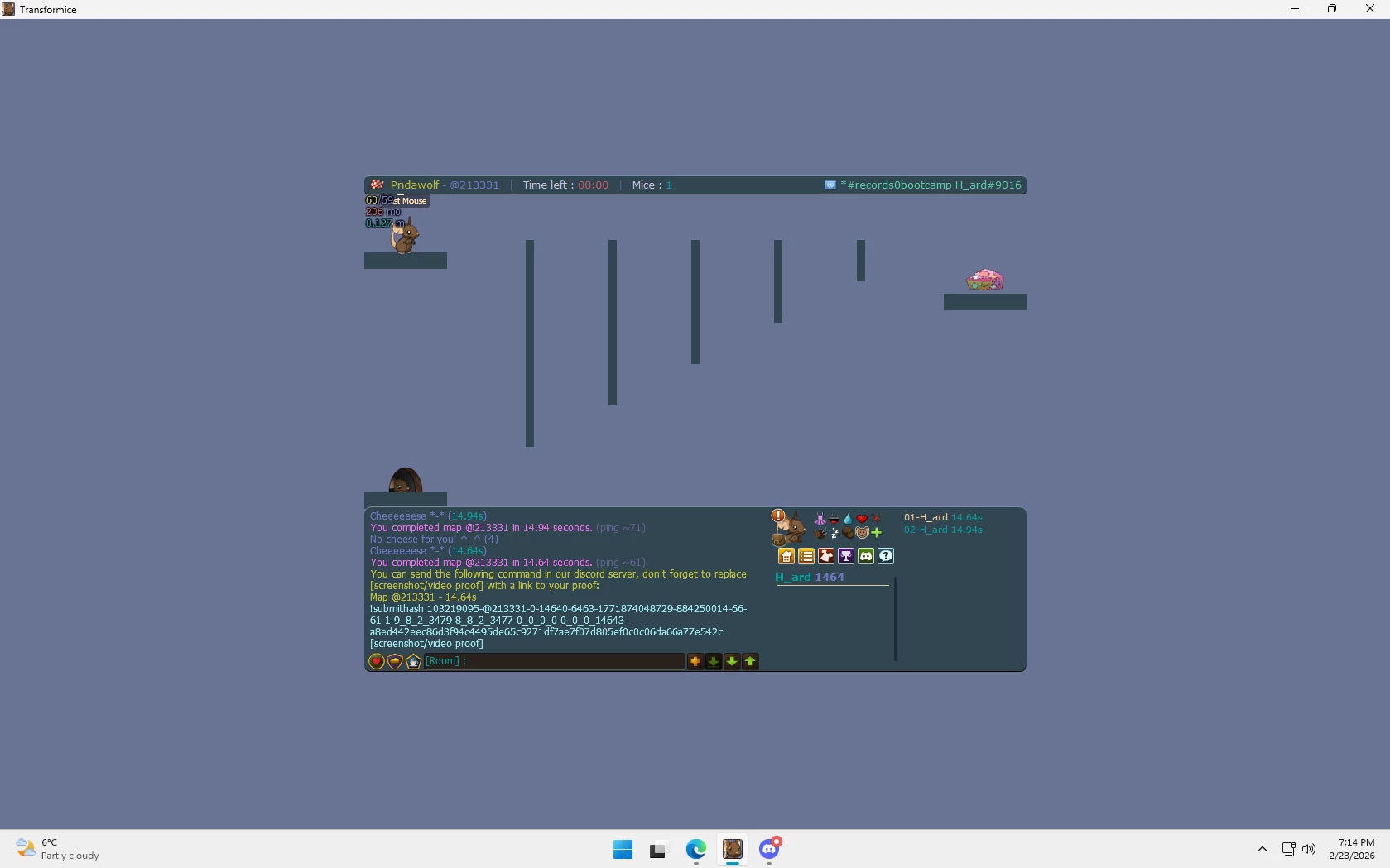
Task: Click the H_ard 1464 player name
Action: point(810,577)
